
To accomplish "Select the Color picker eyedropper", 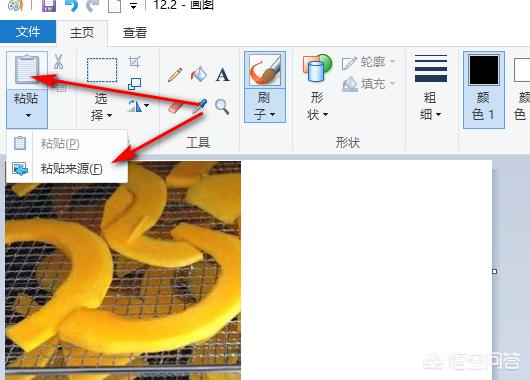I will pyautogui.click(x=199, y=106).
